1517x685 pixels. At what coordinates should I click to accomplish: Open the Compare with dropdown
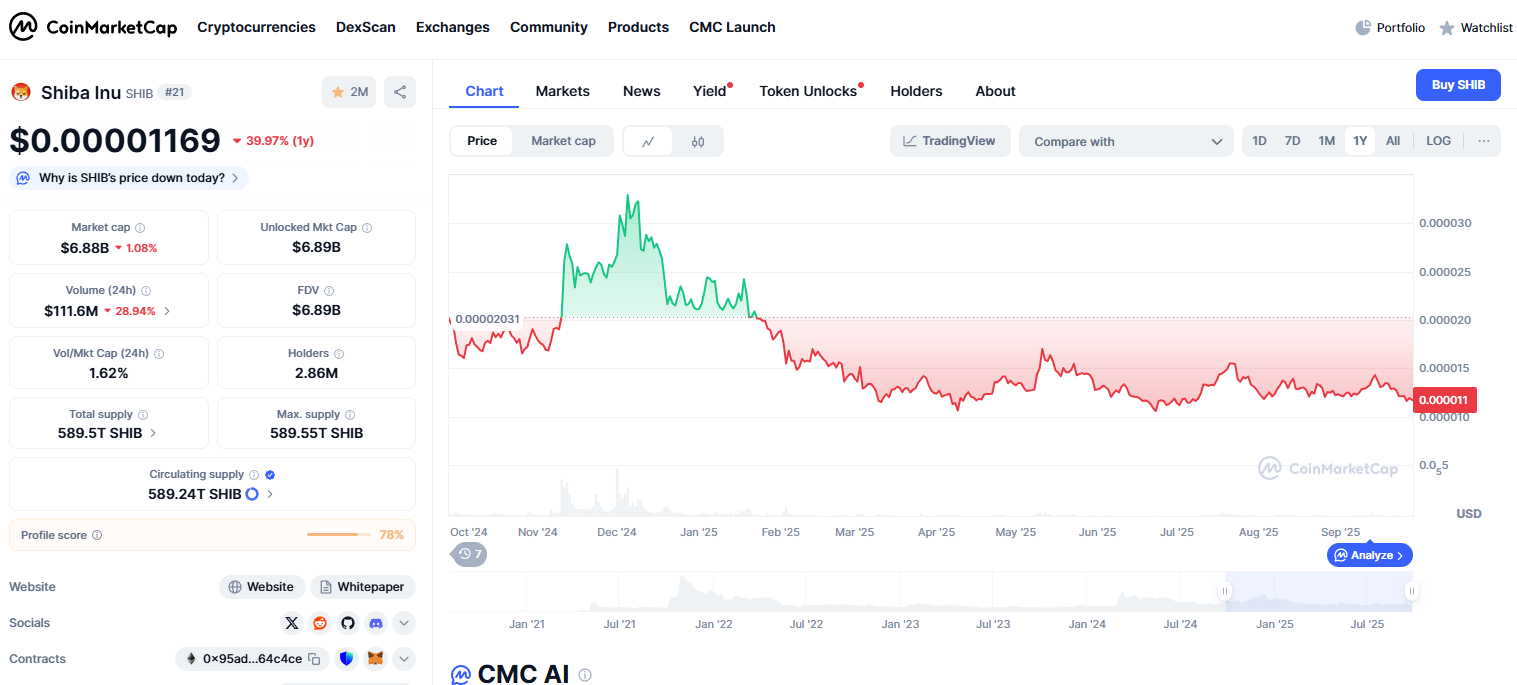tap(1127, 141)
